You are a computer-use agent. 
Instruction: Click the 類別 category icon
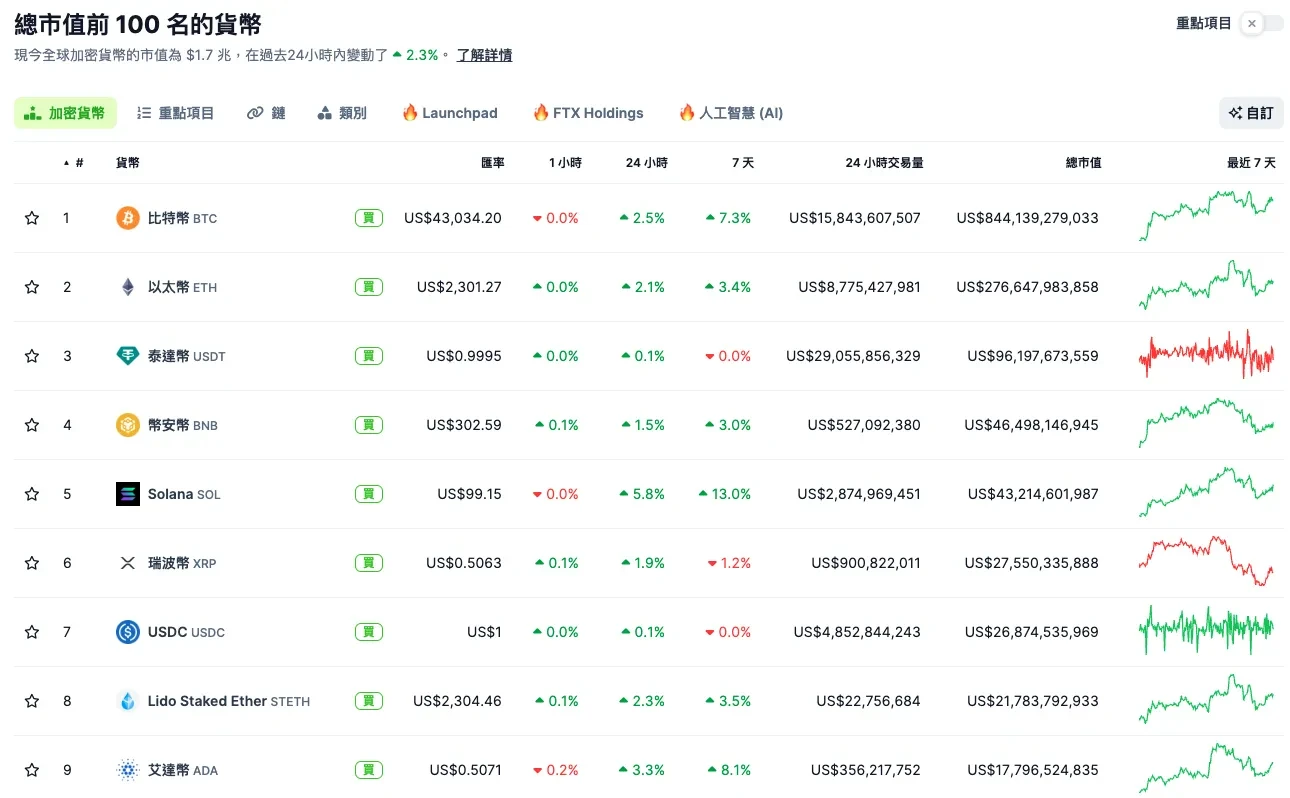click(x=324, y=112)
